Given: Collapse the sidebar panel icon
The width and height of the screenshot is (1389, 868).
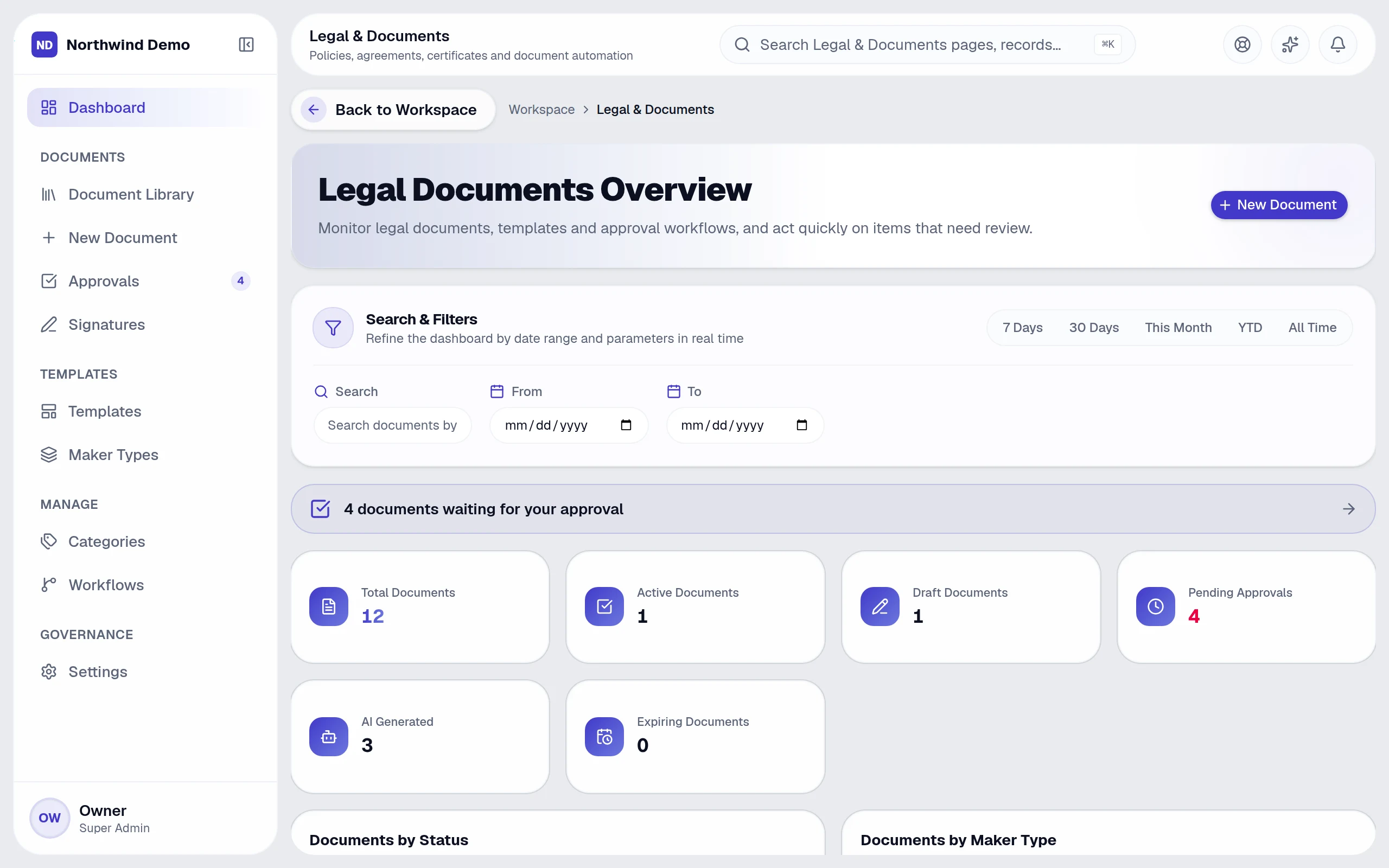Looking at the screenshot, I should click(246, 44).
